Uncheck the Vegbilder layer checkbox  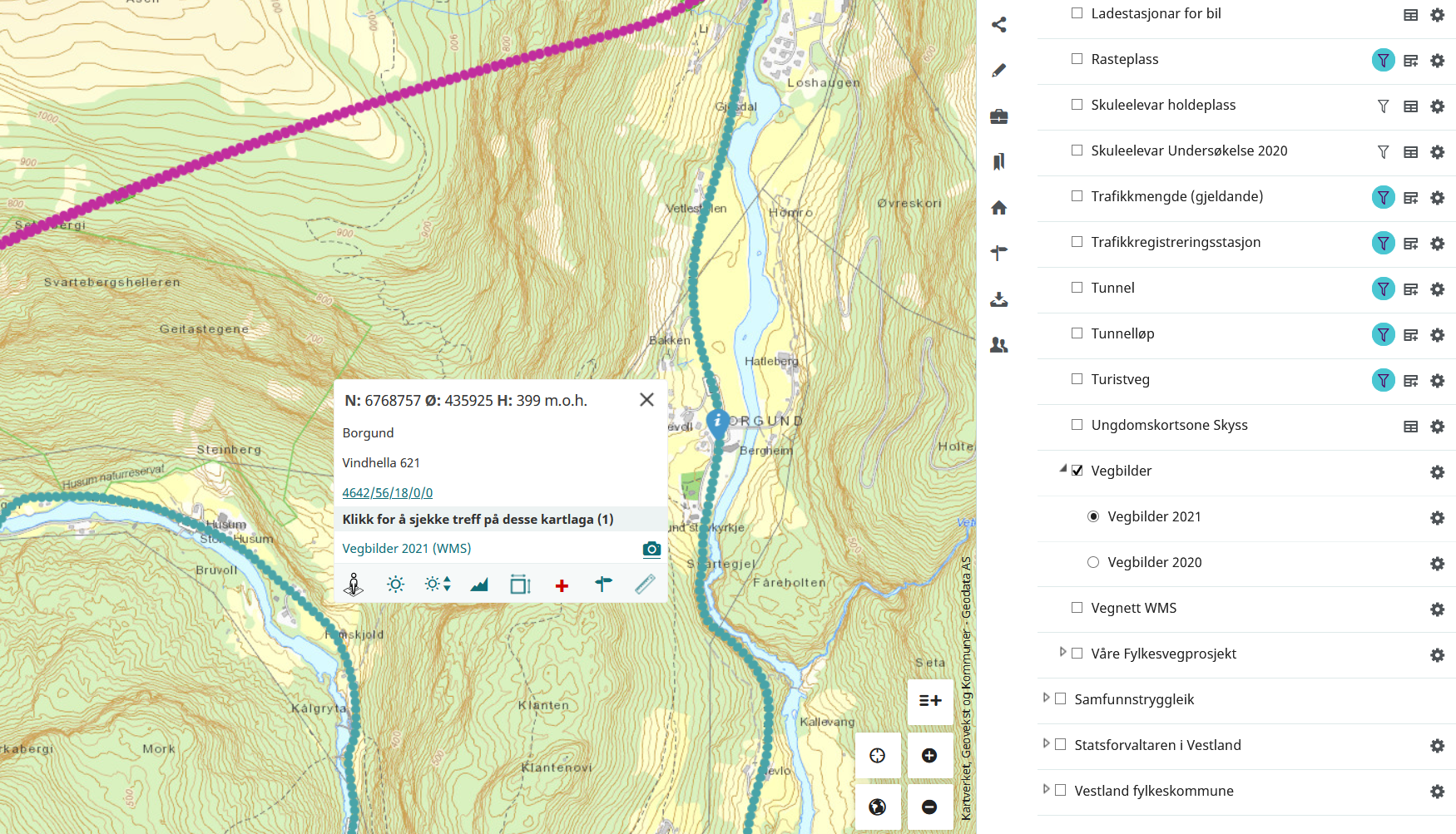click(1077, 471)
